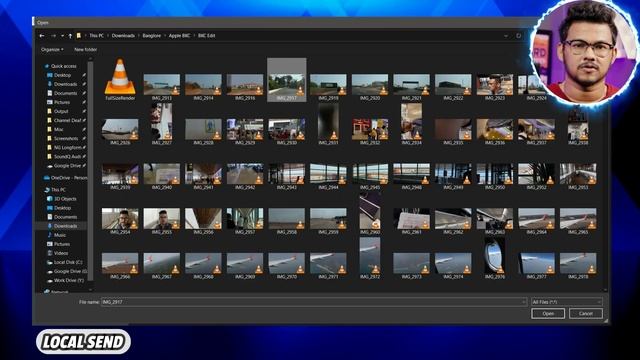Create a New folder
Screen dimensions: 640x360
[x=86, y=49]
